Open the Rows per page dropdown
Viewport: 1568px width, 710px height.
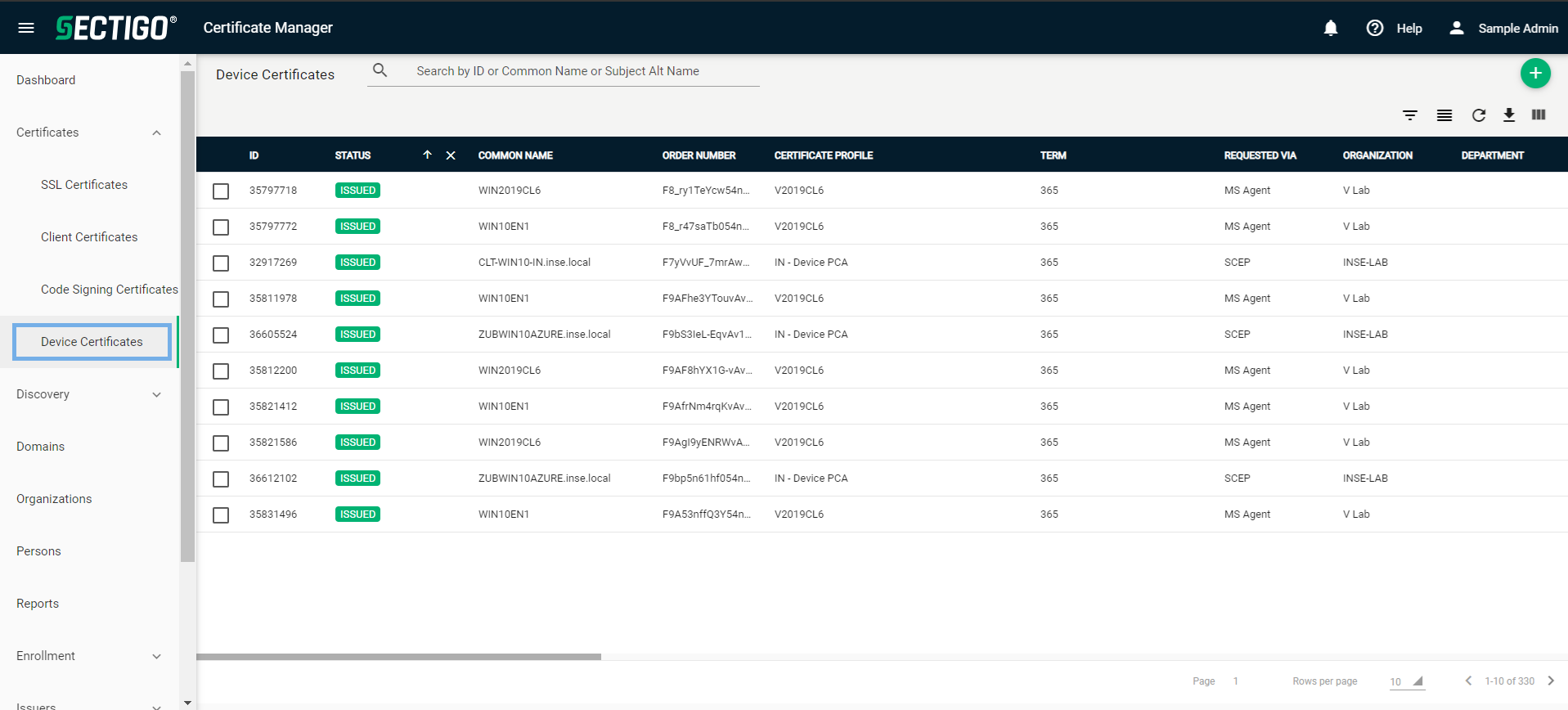[1407, 681]
